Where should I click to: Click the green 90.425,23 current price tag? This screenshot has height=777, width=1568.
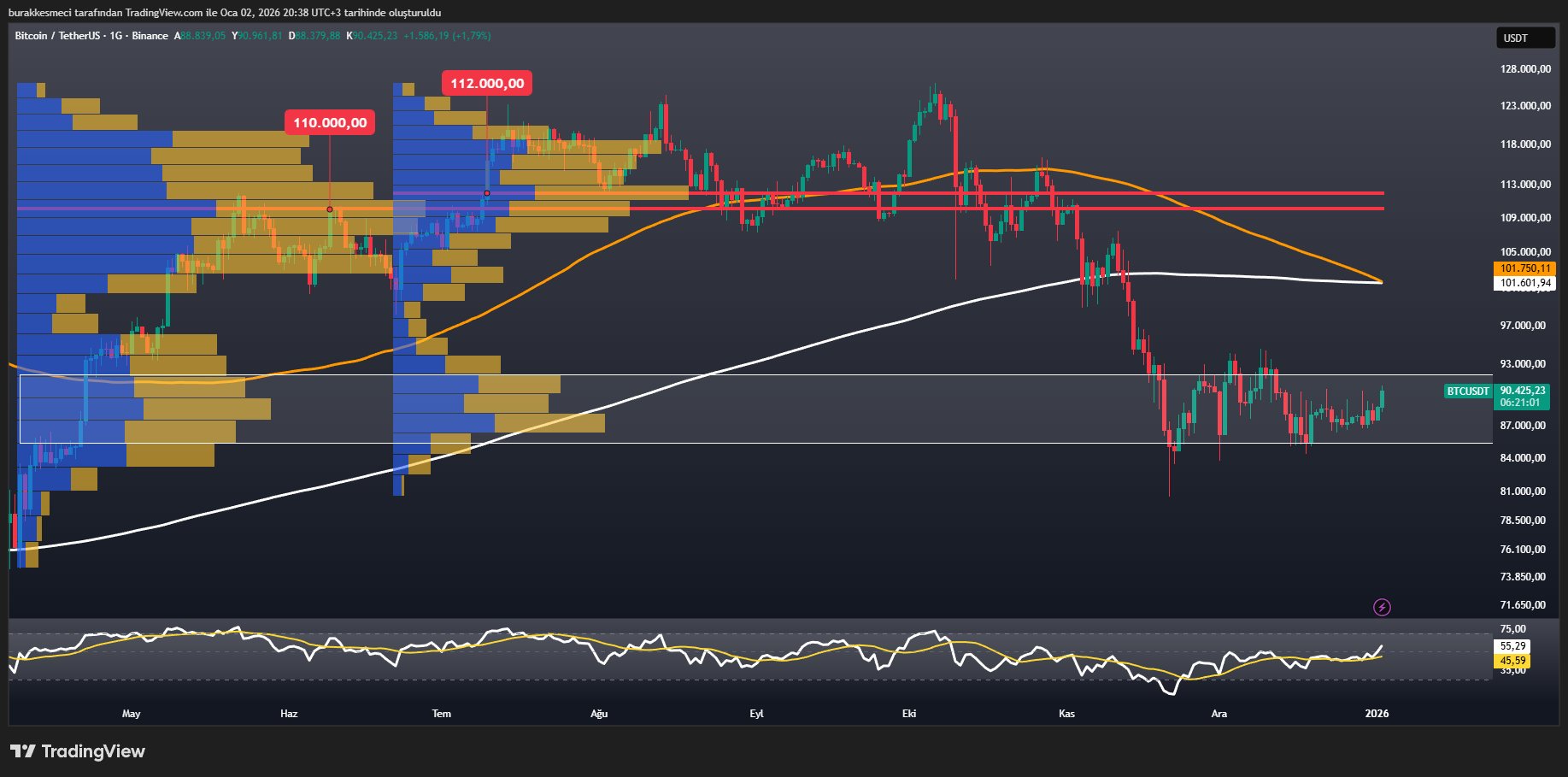(x=1523, y=391)
